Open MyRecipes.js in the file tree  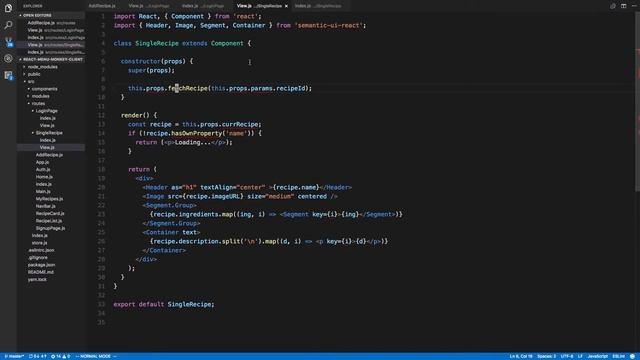pyautogui.click(x=49, y=199)
